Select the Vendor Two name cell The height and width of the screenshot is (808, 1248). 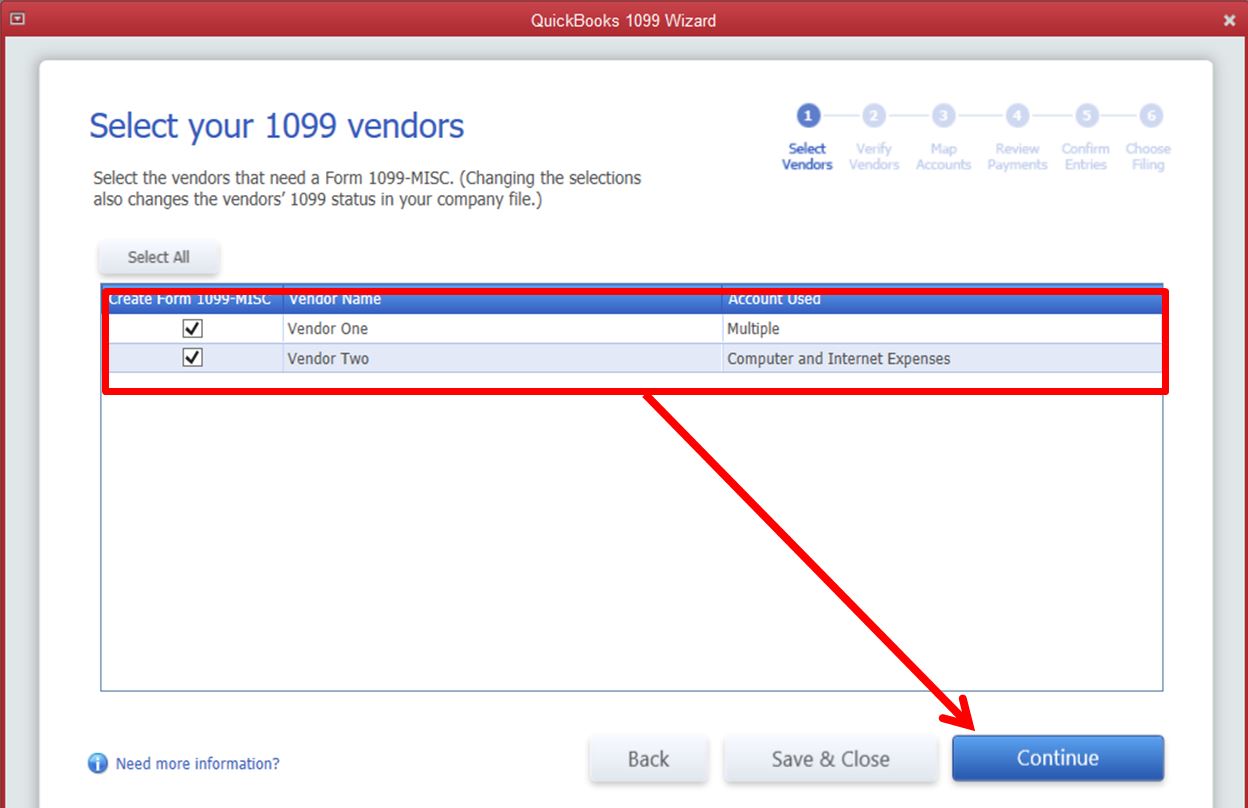503,358
